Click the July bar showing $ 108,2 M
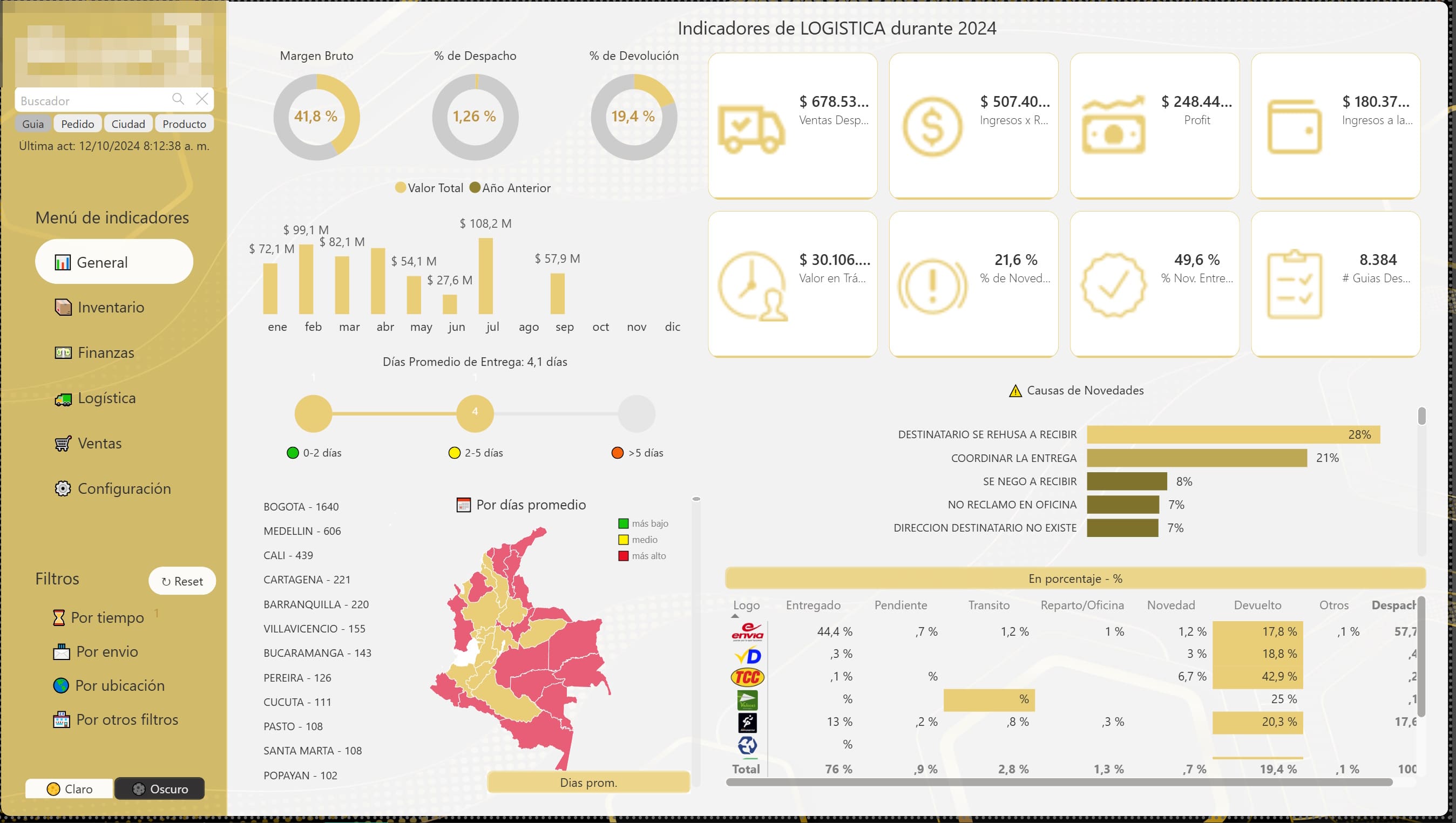This screenshot has width=1456, height=823. coord(486,276)
